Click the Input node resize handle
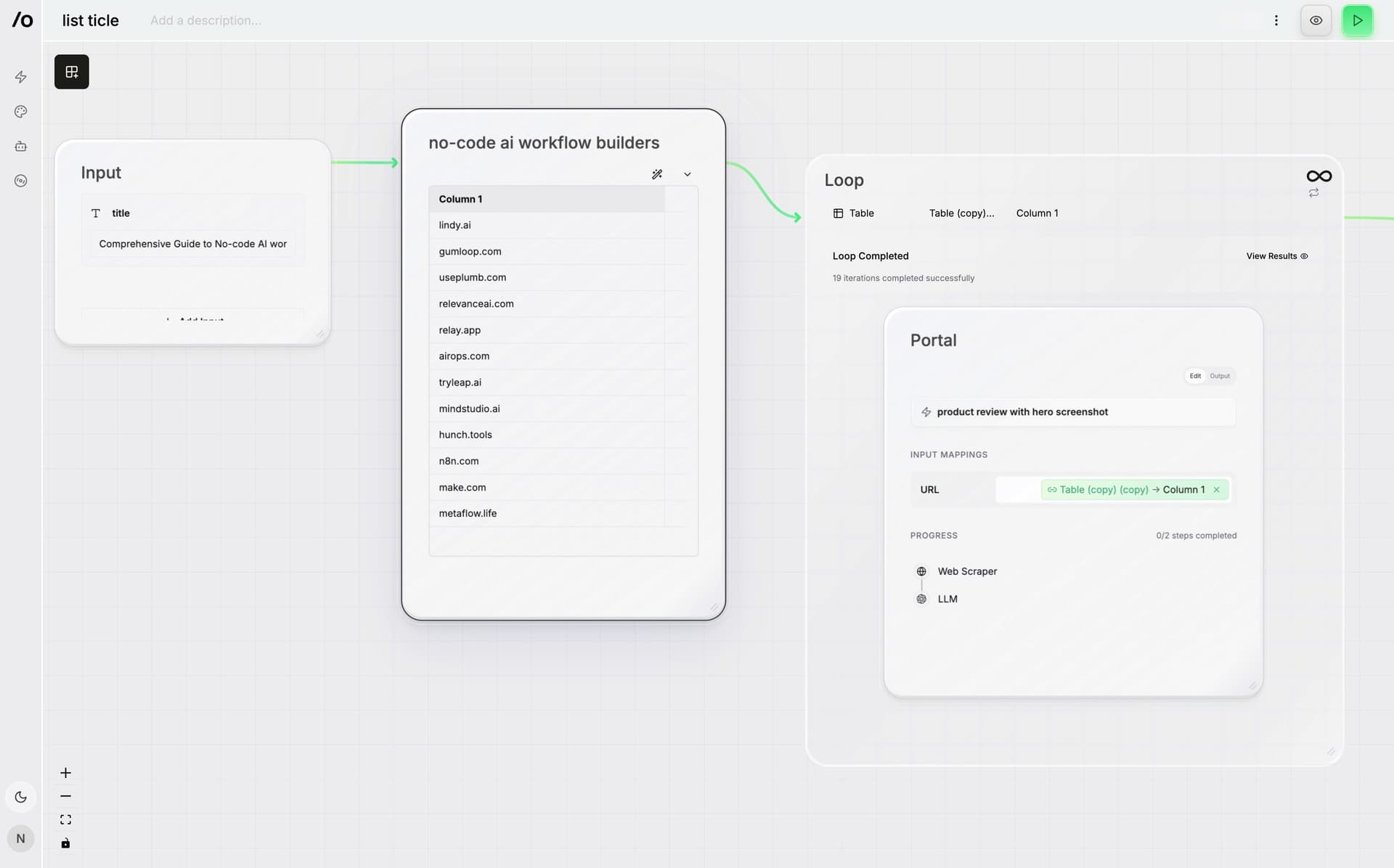This screenshot has width=1394, height=868. (320, 334)
